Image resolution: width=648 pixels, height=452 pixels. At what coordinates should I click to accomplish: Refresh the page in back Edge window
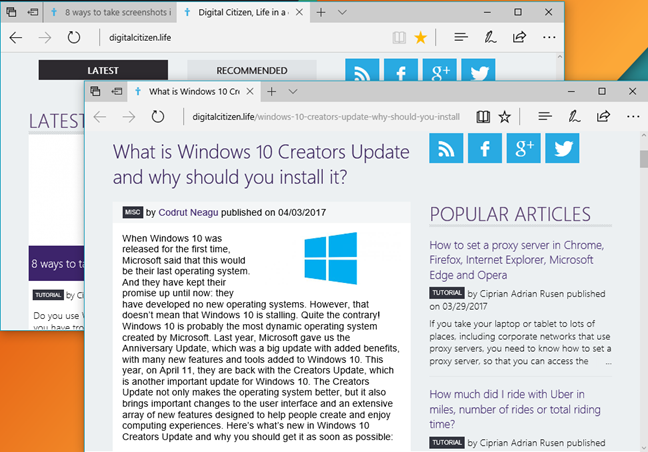click(74, 38)
